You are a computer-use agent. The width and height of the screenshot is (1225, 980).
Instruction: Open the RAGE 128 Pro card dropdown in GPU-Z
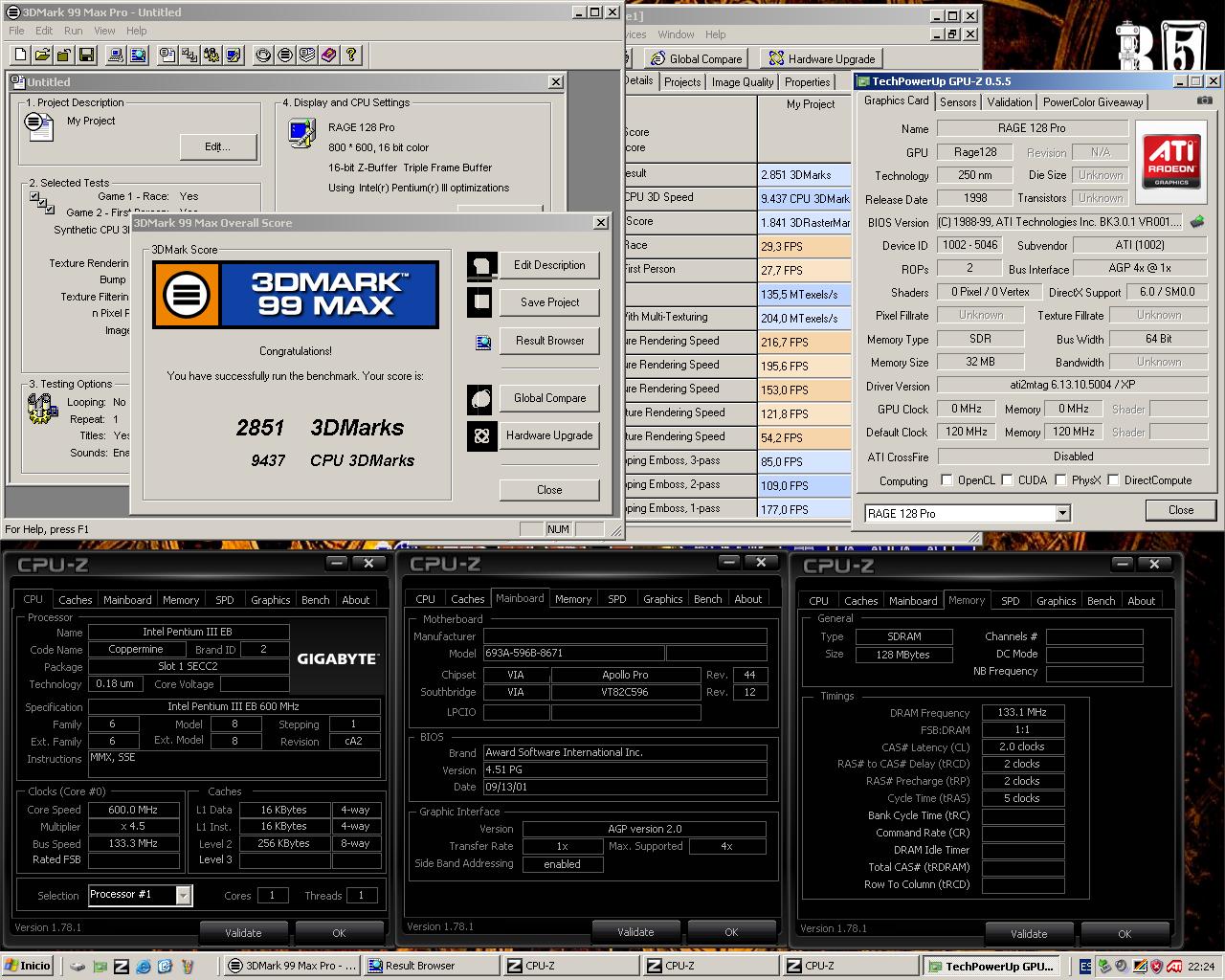(1062, 514)
